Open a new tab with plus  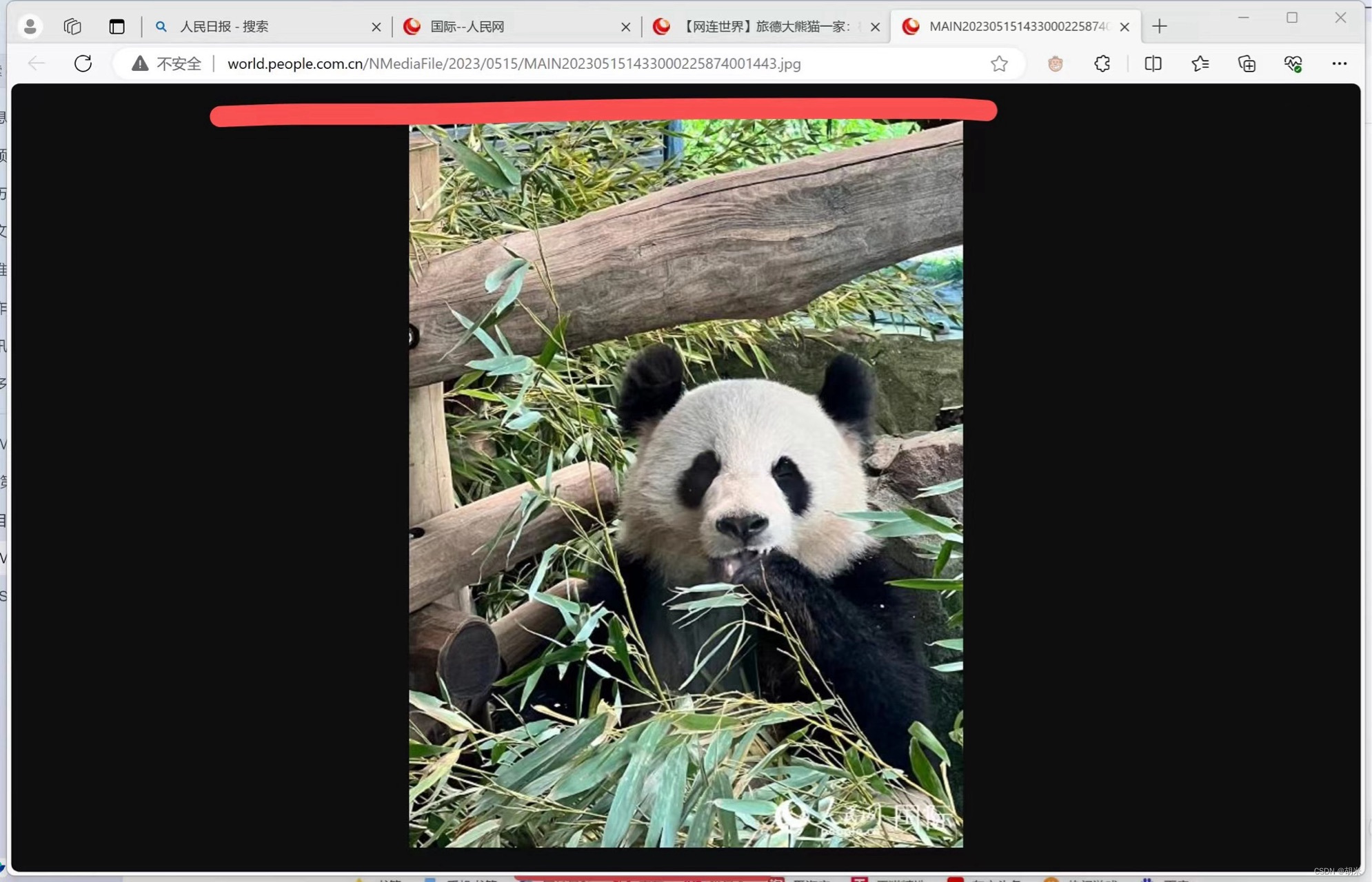pos(1159,26)
